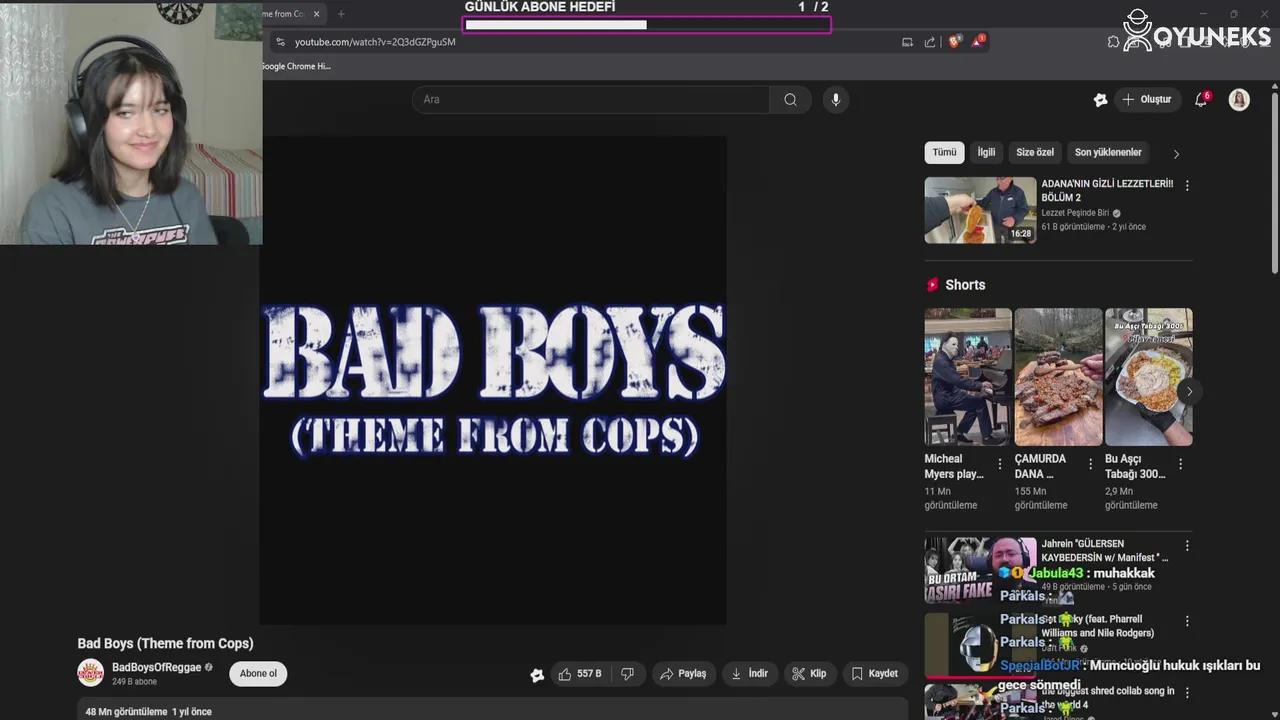
Task: Open BadBoysOfReggae channel name link
Action: click(x=156, y=667)
